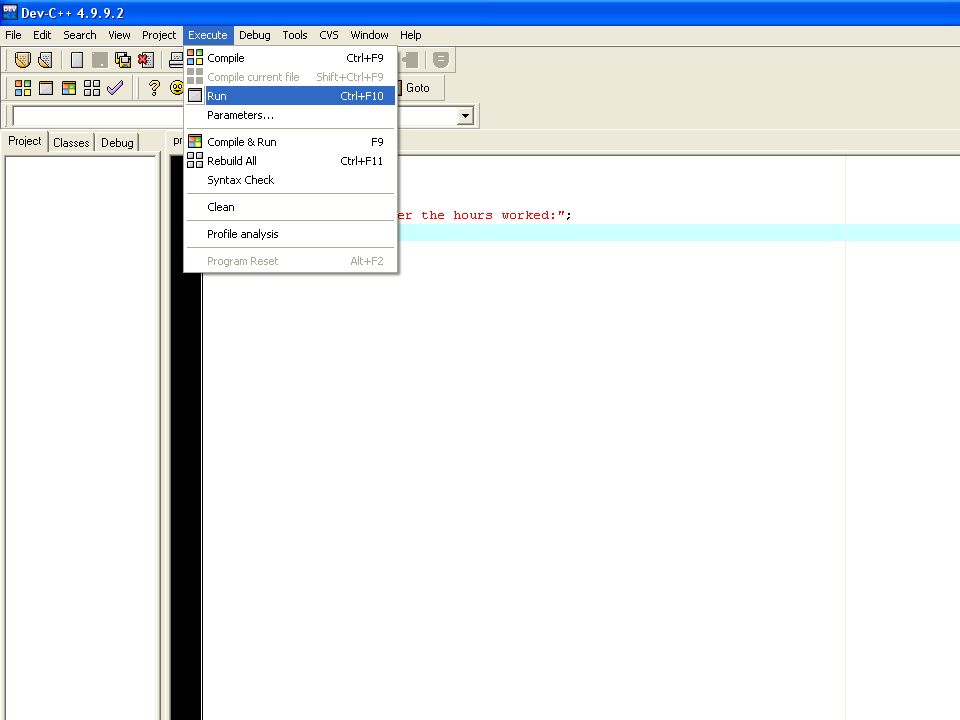Click the colorful icon beside Compile & Run
The height and width of the screenshot is (720, 960).
click(x=195, y=141)
